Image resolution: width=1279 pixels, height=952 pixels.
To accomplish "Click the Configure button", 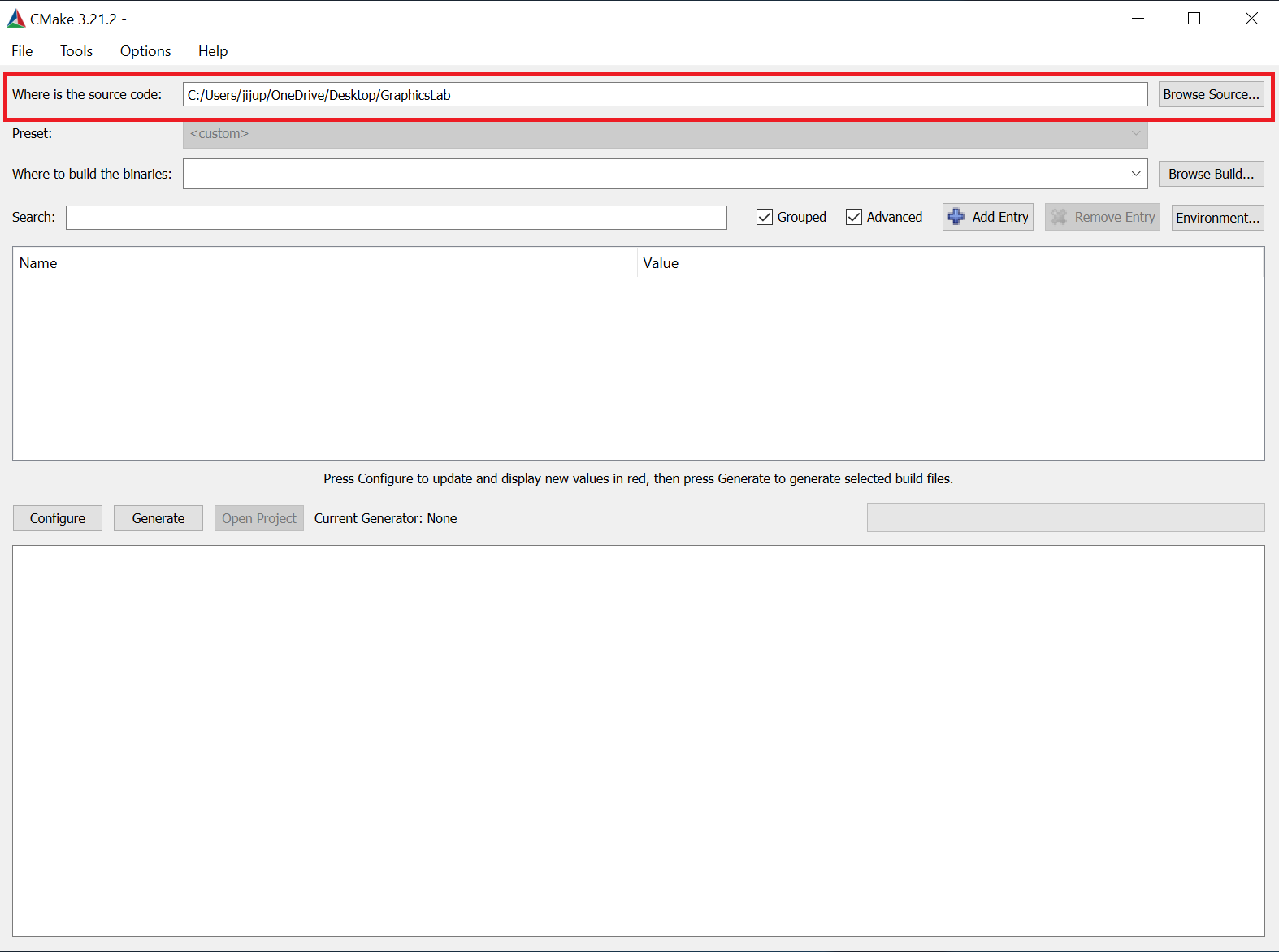I will click(x=58, y=518).
